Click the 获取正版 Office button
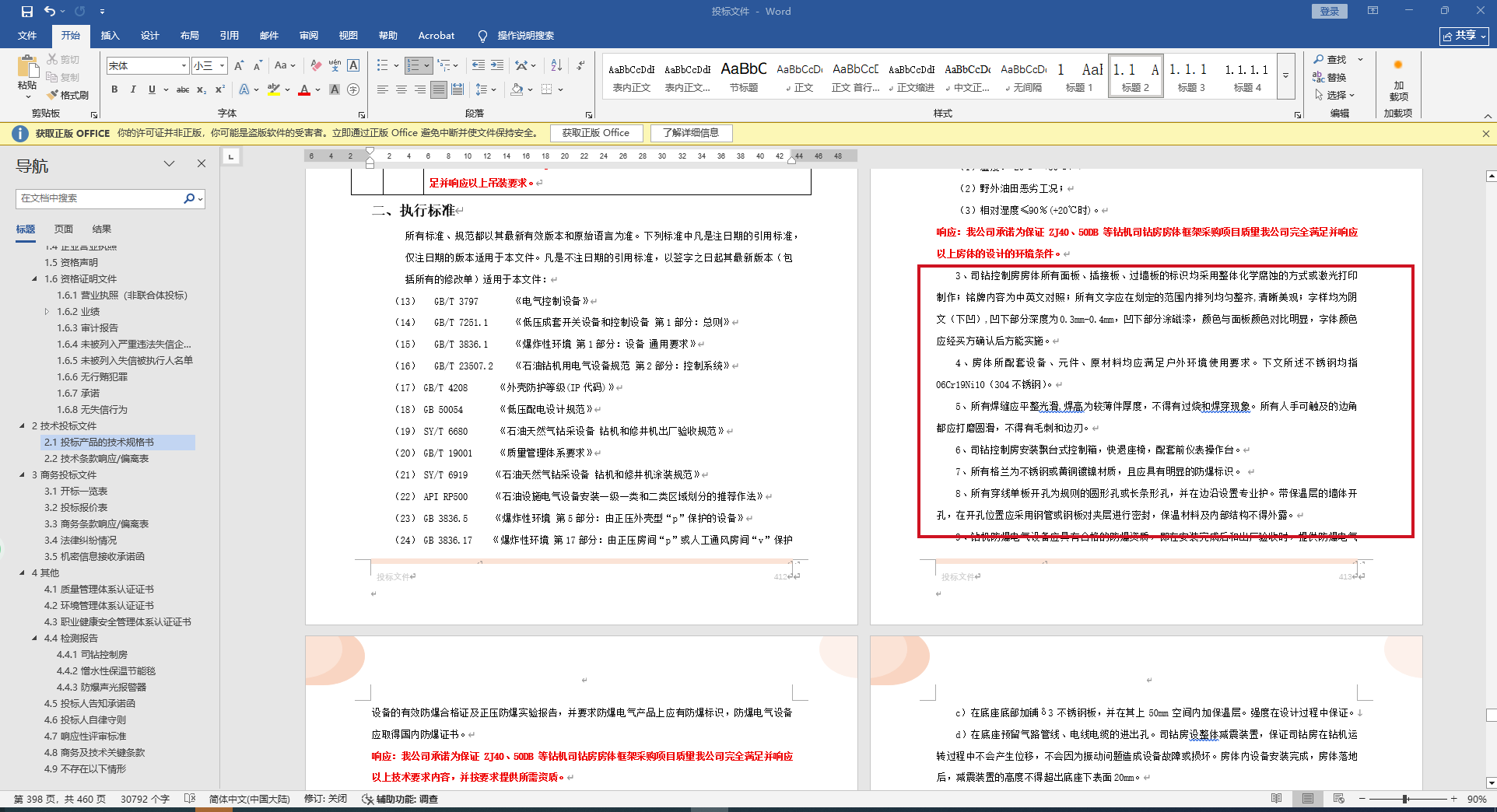The image size is (1497, 812). tap(595, 133)
